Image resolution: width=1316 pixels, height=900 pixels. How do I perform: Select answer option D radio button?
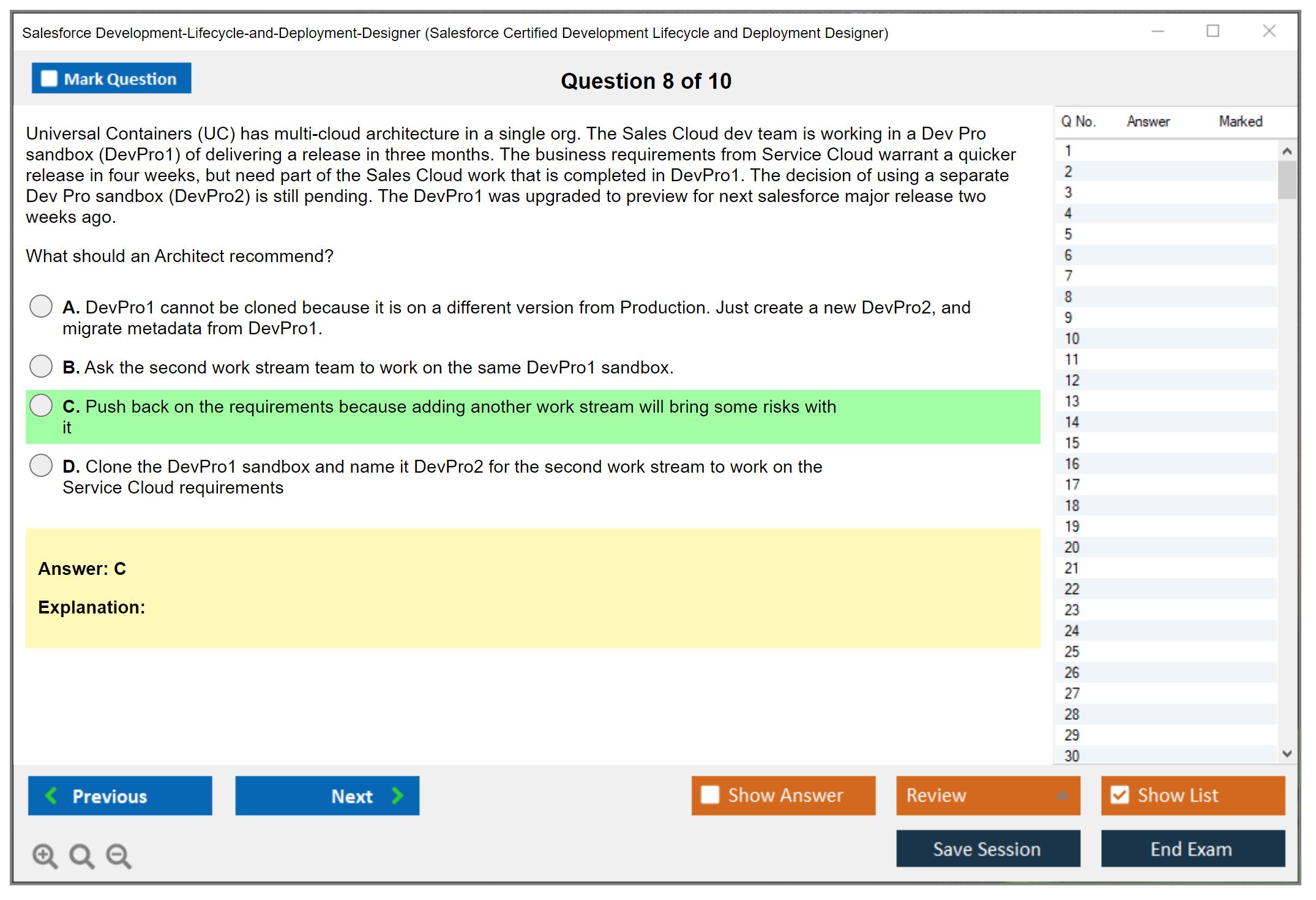pos(41,465)
